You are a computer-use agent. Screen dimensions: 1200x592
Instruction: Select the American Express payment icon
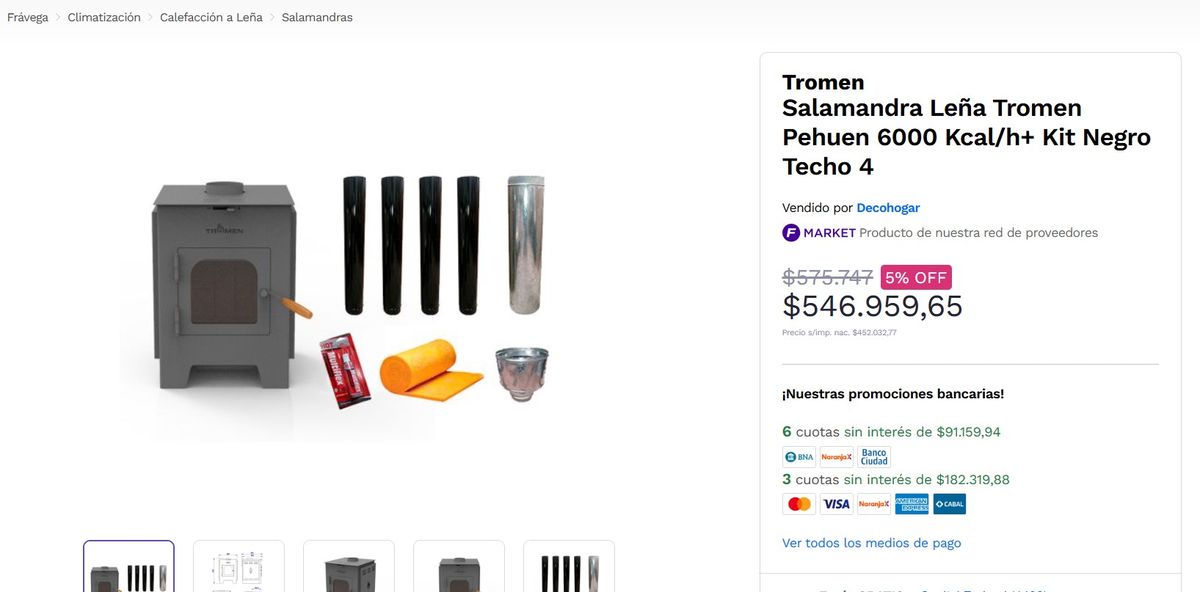click(x=911, y=503)
